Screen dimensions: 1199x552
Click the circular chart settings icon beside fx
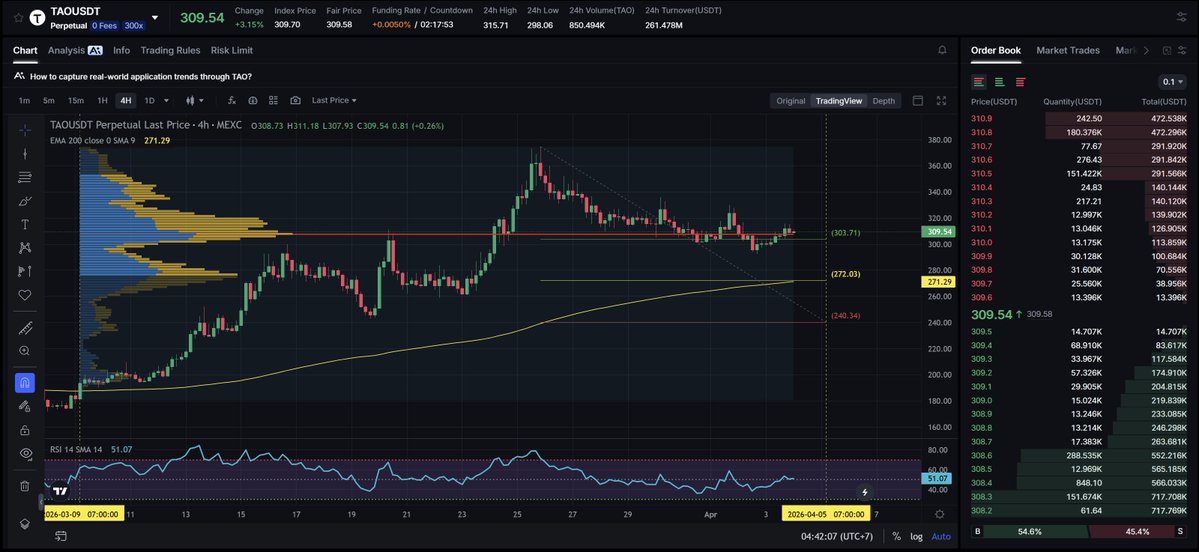253,100
